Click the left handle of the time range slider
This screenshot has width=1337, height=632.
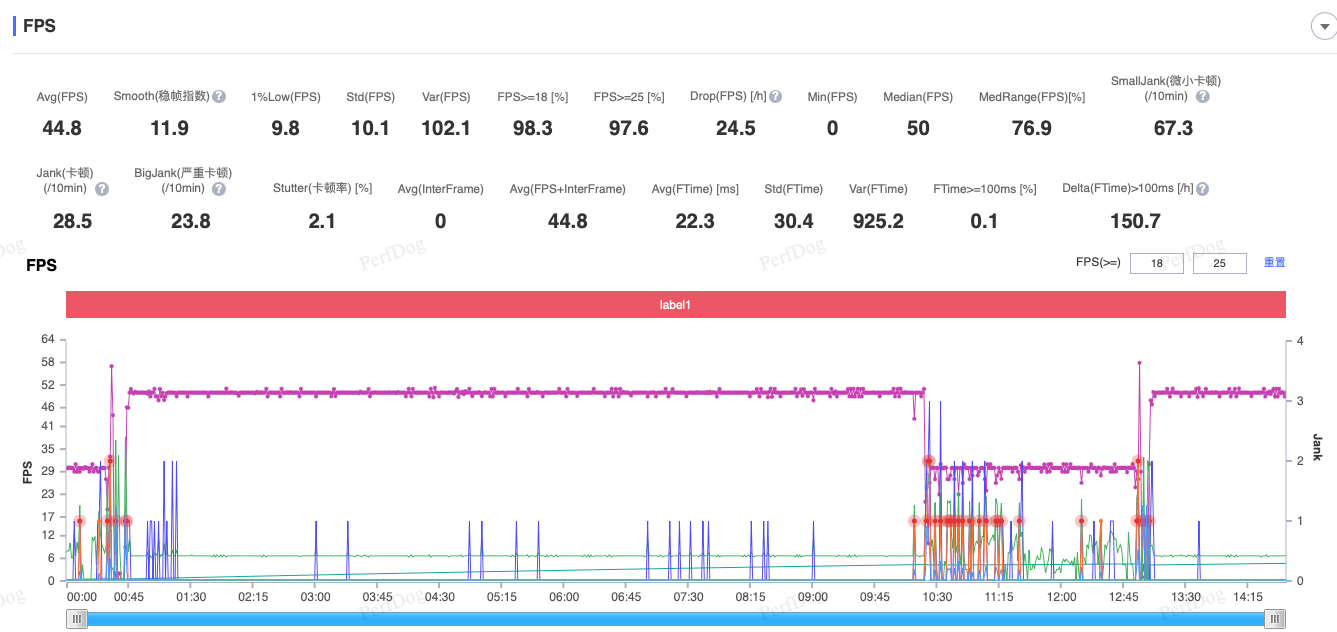(77, 620)
